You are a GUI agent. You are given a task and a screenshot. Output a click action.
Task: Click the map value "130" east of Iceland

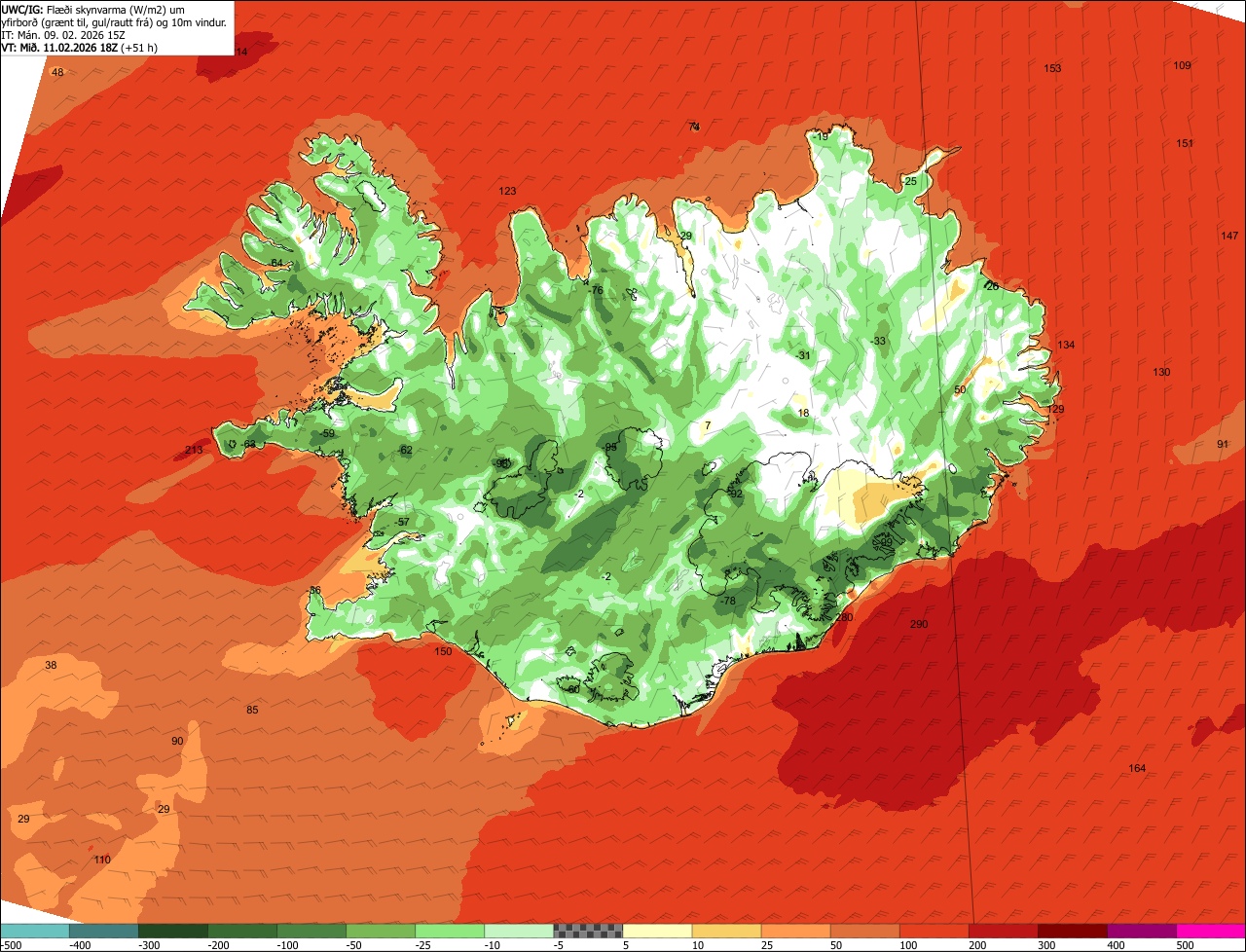pyautogui.click(x=1161, y=372)
